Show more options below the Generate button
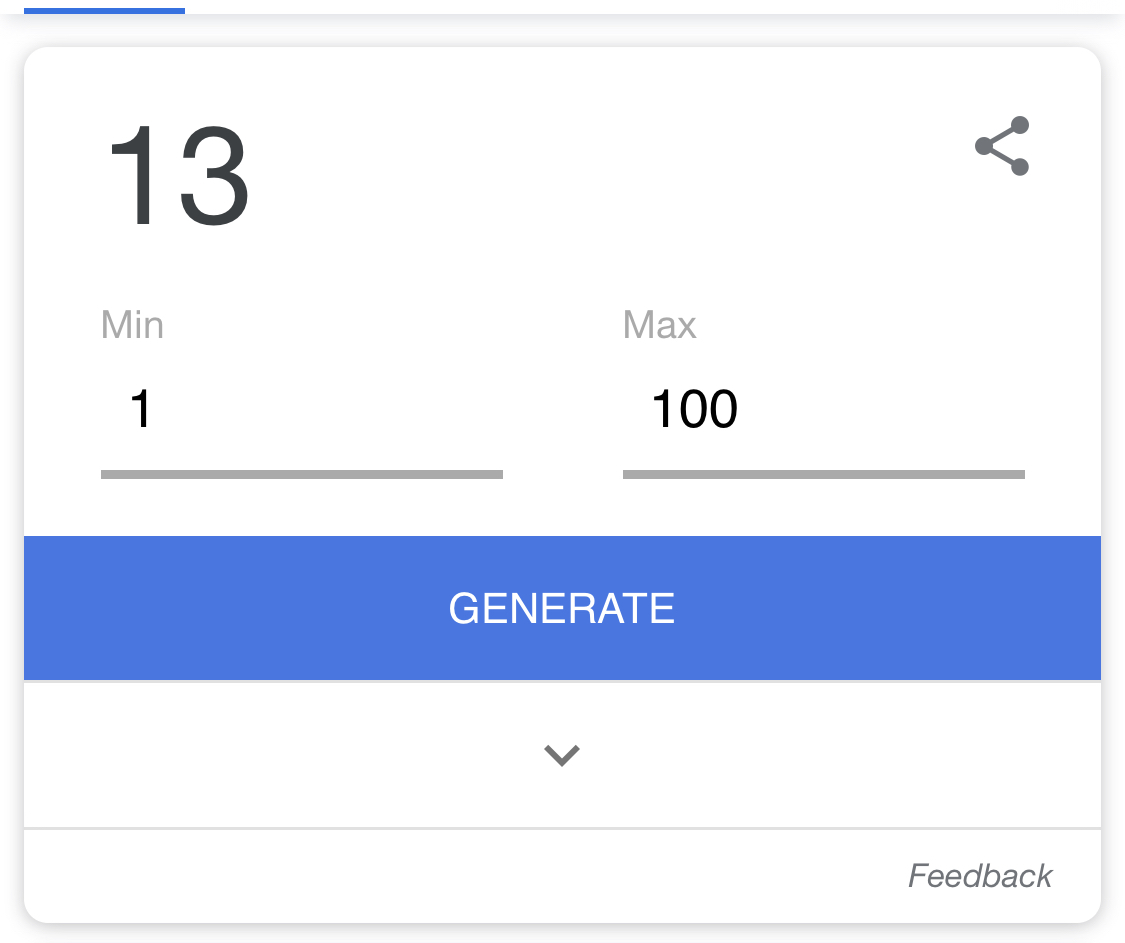Image resolution: width=1125 pixels, height=943 pixels. point(562,755)
